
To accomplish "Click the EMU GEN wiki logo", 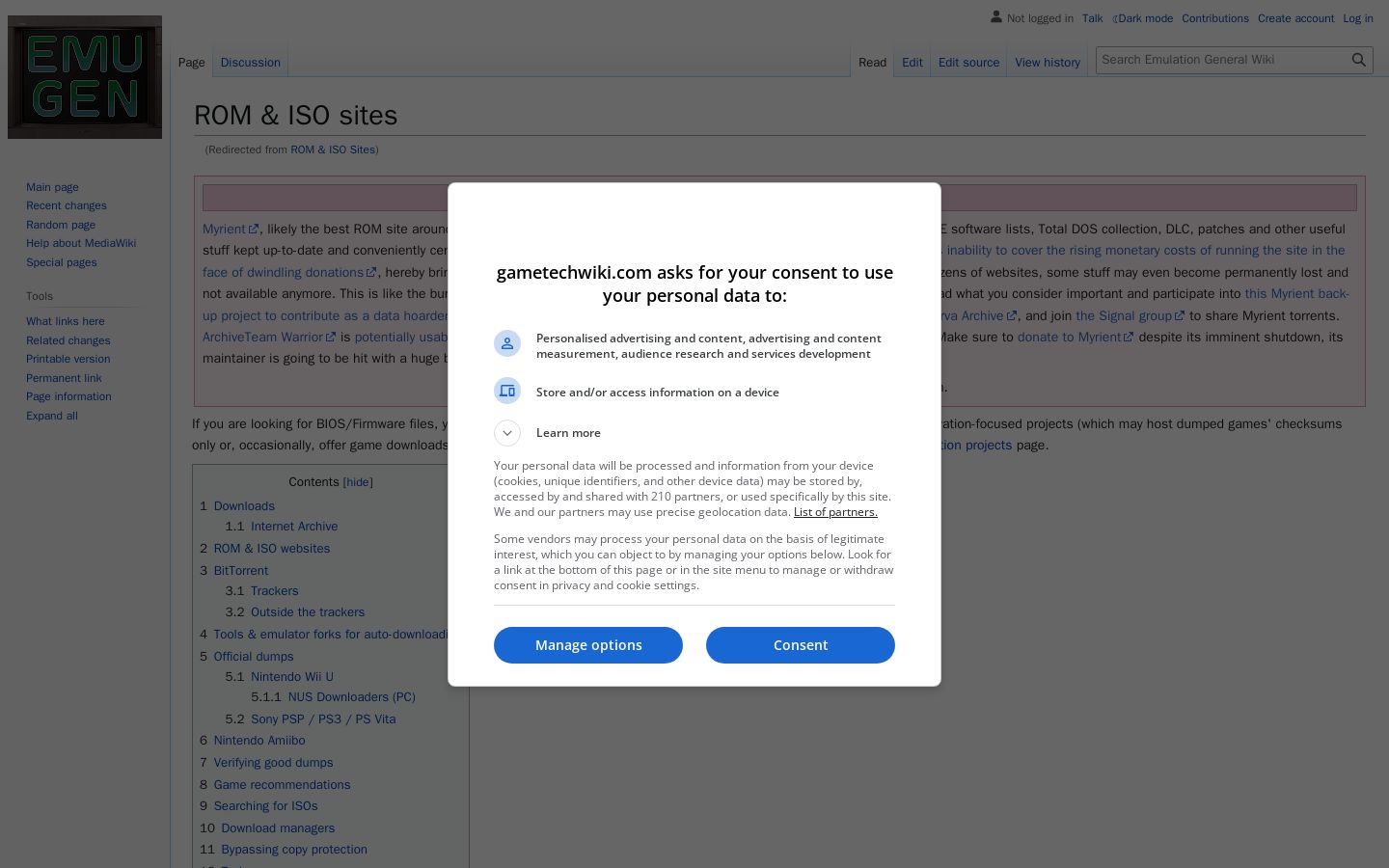I will (85, 77).
